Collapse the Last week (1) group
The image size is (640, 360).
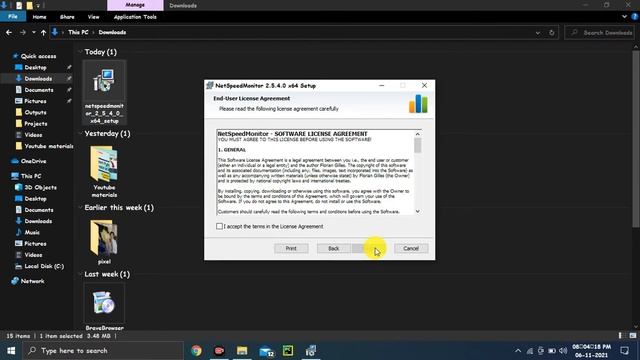click(x=80, y=274)
